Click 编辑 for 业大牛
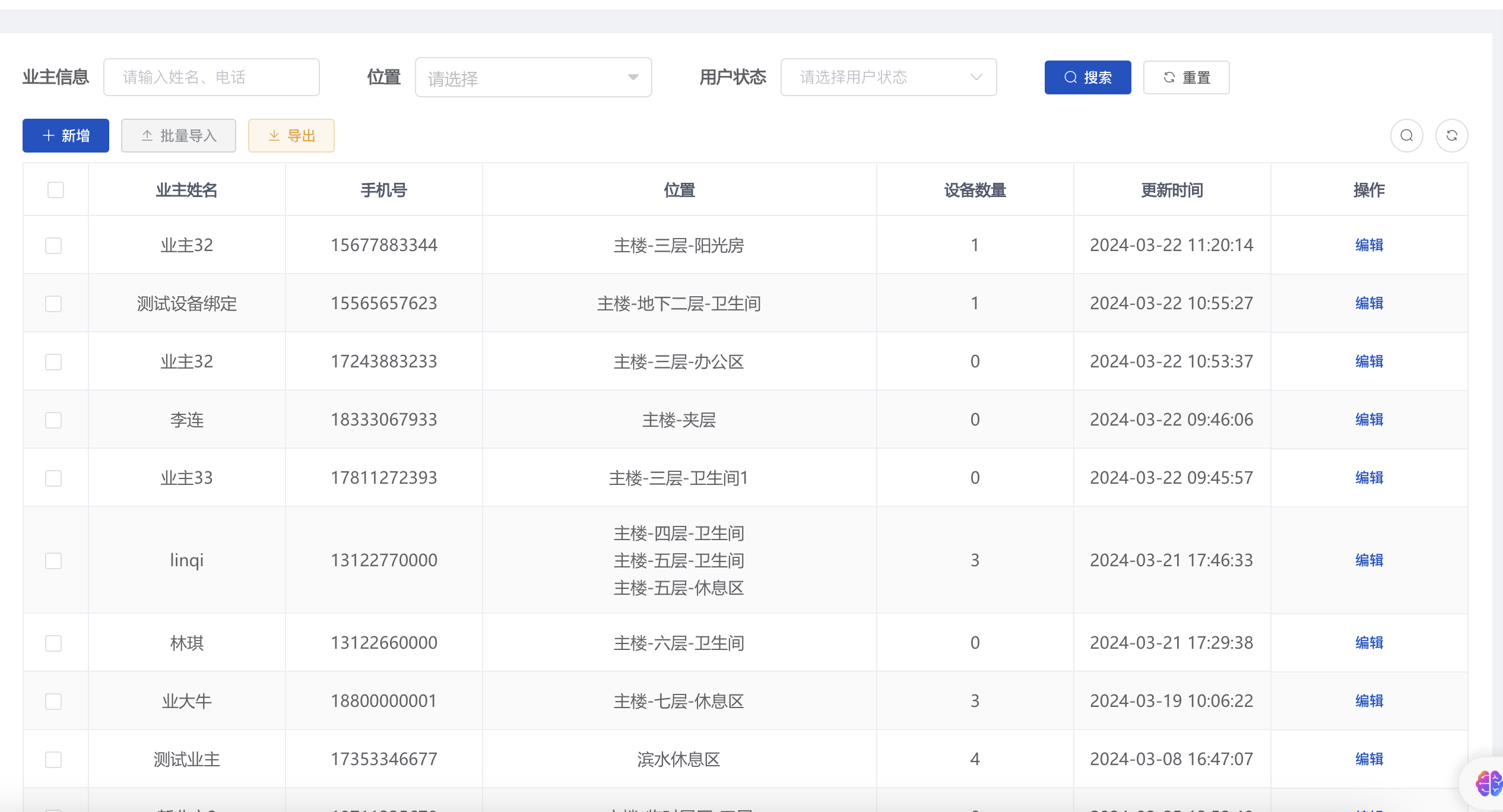 click(1369, 701)
